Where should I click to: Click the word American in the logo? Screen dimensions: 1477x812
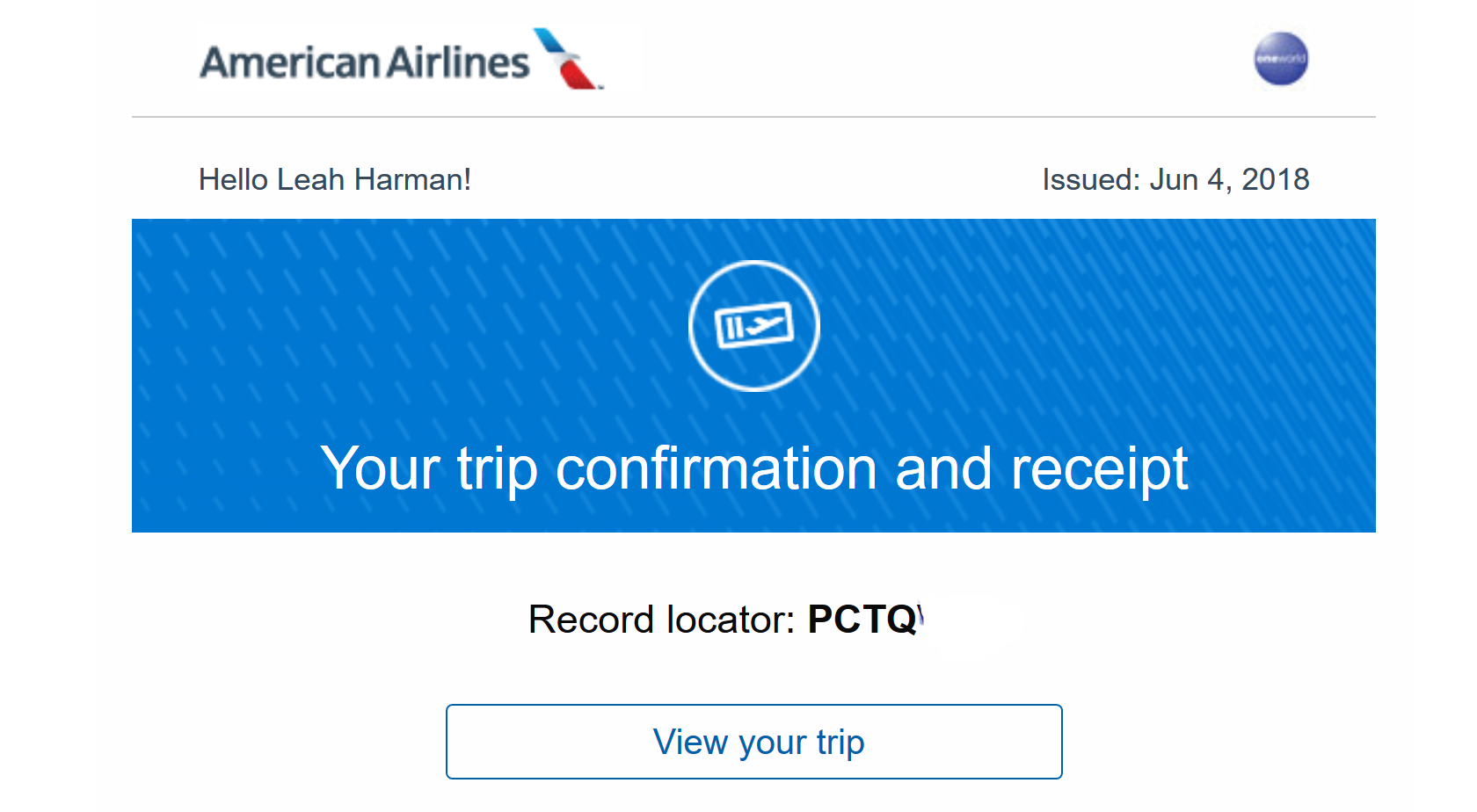[x=289, y=62]
